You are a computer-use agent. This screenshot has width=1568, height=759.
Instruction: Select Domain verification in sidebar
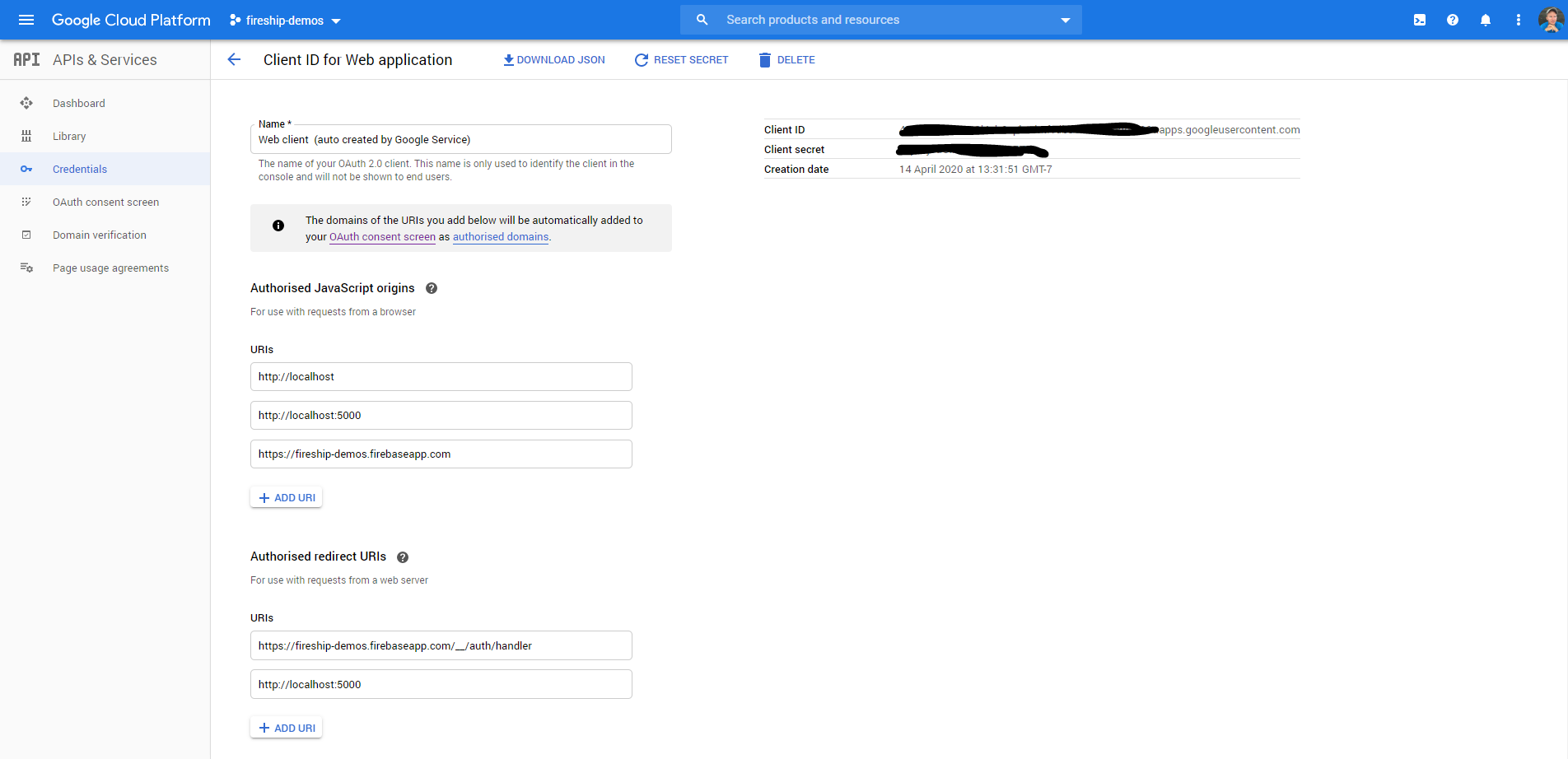point(100,235)
